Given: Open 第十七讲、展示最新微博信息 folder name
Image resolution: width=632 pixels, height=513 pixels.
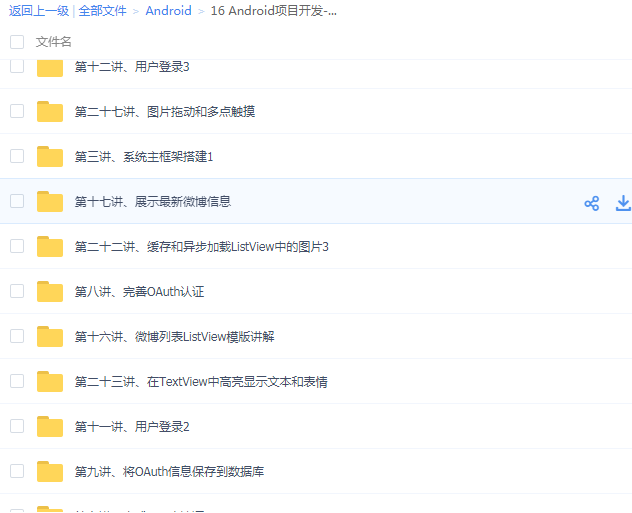Looking at the screenshot, I should [x=153, y=201].
